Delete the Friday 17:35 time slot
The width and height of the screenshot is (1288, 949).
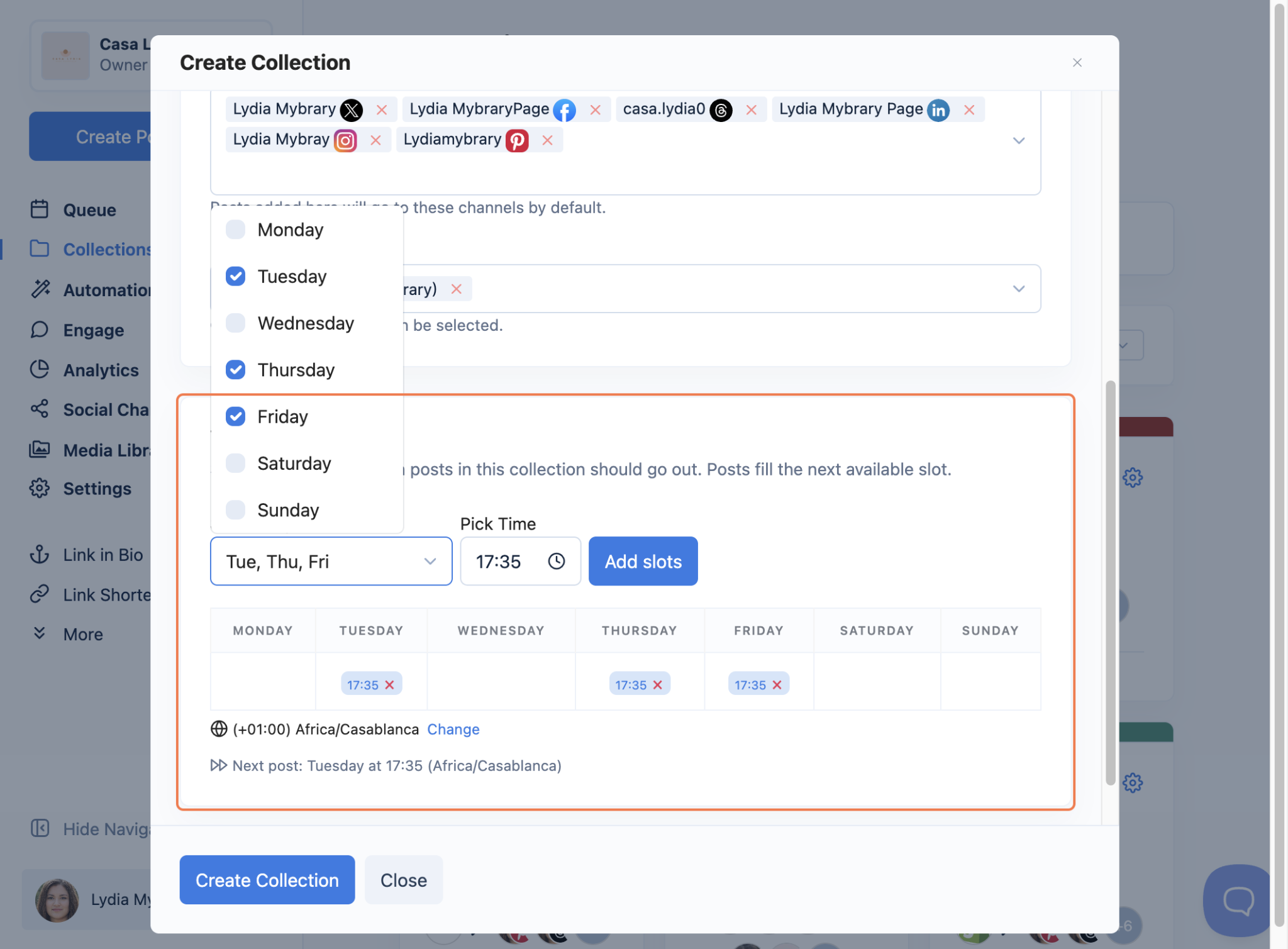pos(777,685)
